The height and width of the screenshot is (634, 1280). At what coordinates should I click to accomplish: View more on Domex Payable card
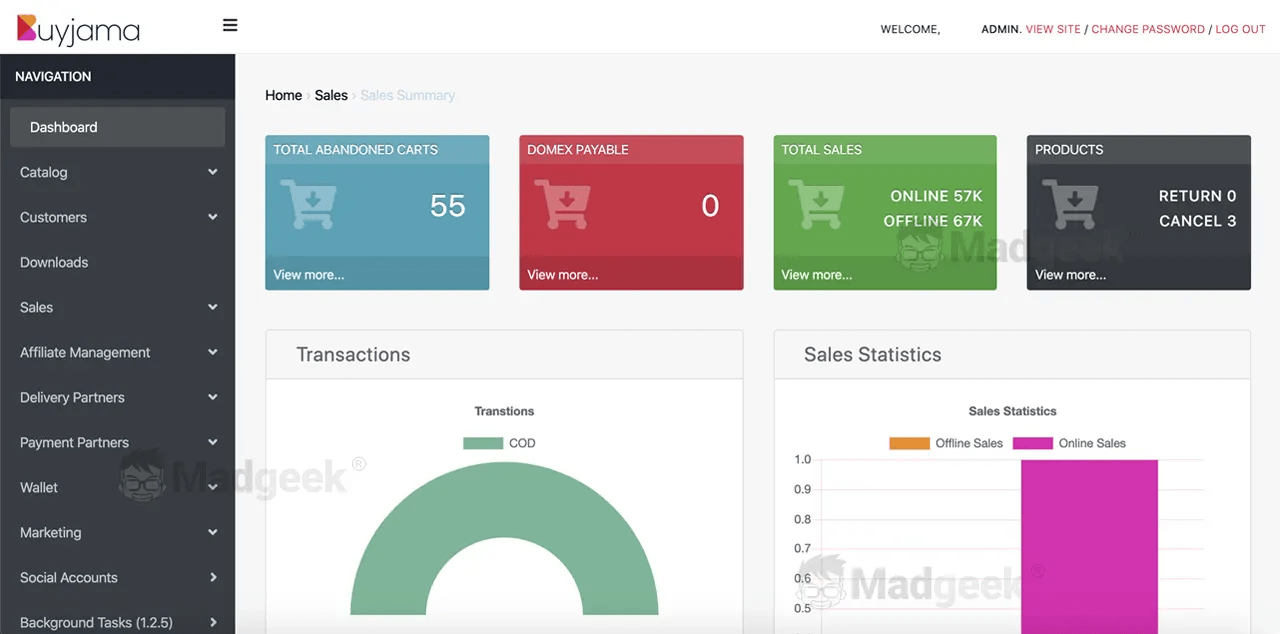(562, 274)
